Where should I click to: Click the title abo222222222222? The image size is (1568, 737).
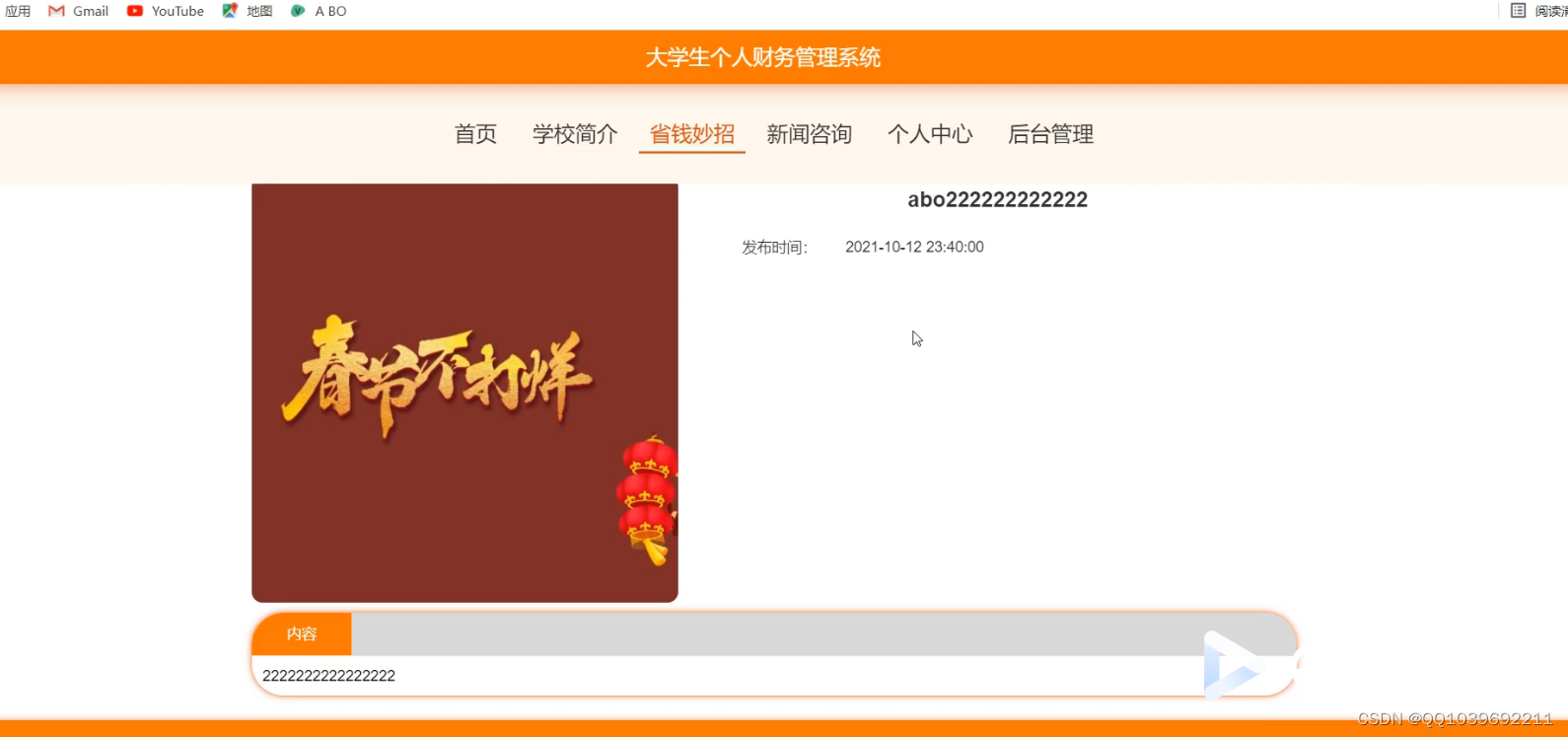(x=997, y=199)
